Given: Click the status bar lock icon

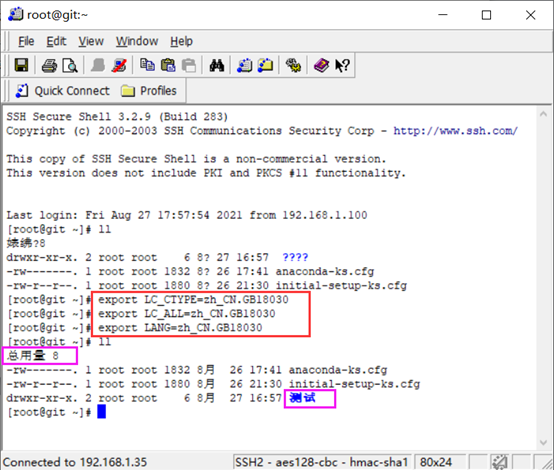Looking at the screenshot, I should (499, 462).
